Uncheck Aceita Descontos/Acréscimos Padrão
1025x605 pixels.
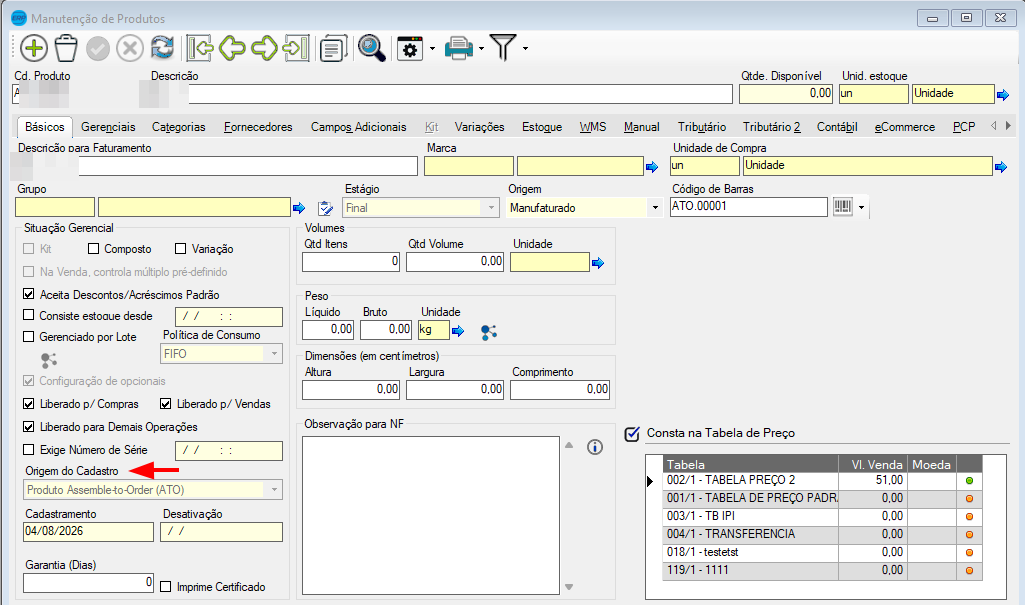tap(28, 294)
